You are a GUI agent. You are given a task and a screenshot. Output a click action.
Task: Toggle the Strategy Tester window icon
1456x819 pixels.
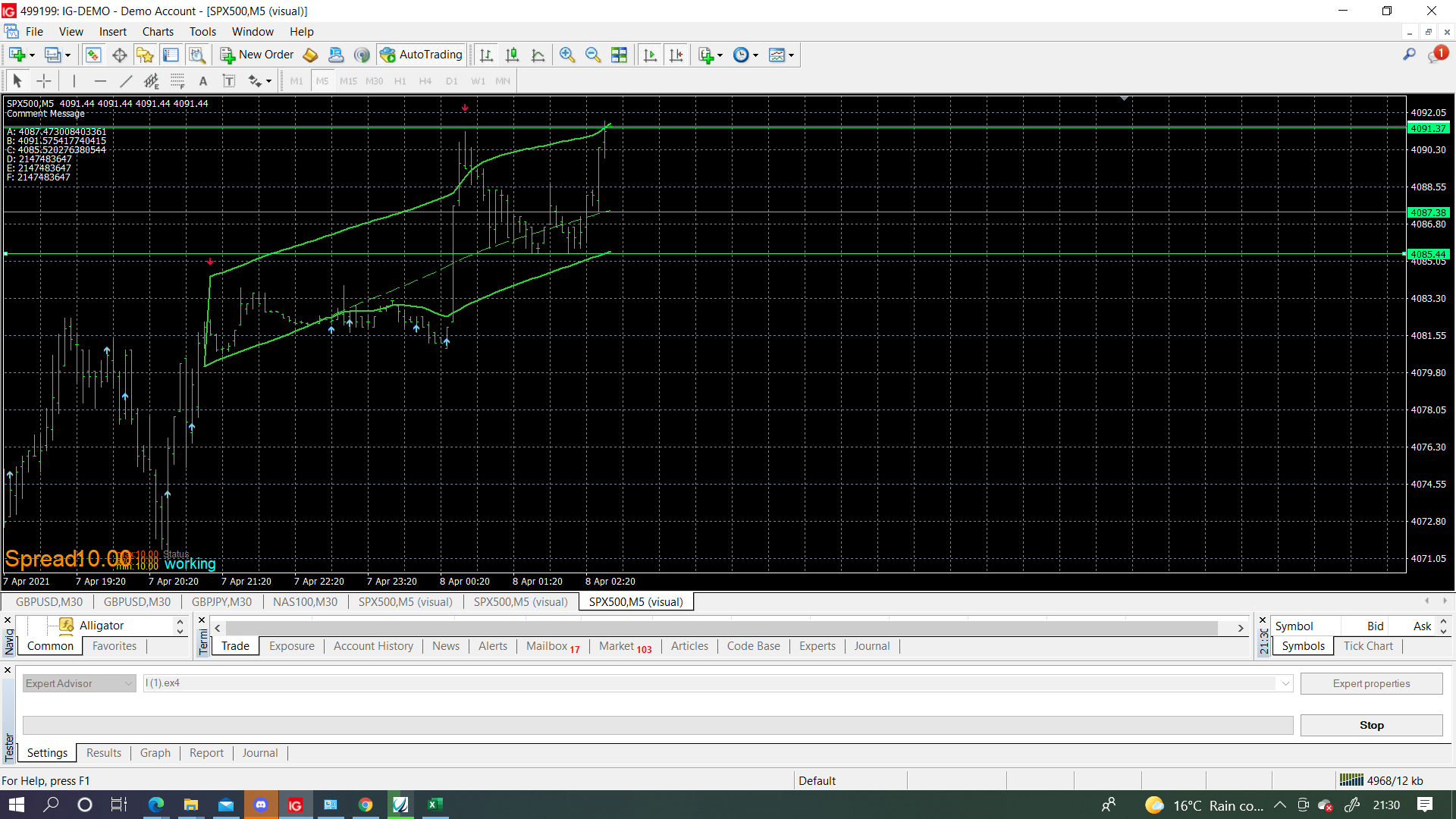[x=197, y=55]
